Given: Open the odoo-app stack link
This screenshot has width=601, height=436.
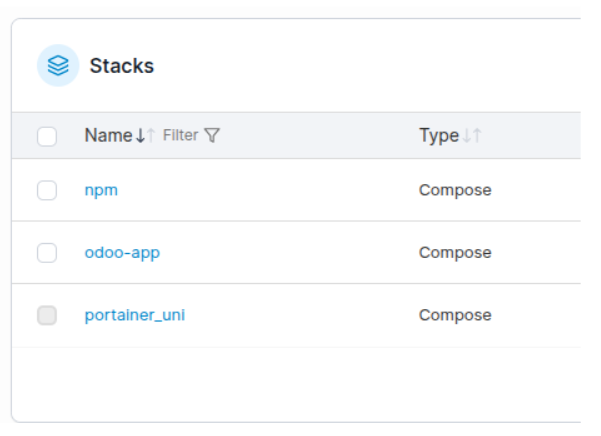Looking at the screenshot, I should point(122,253).
